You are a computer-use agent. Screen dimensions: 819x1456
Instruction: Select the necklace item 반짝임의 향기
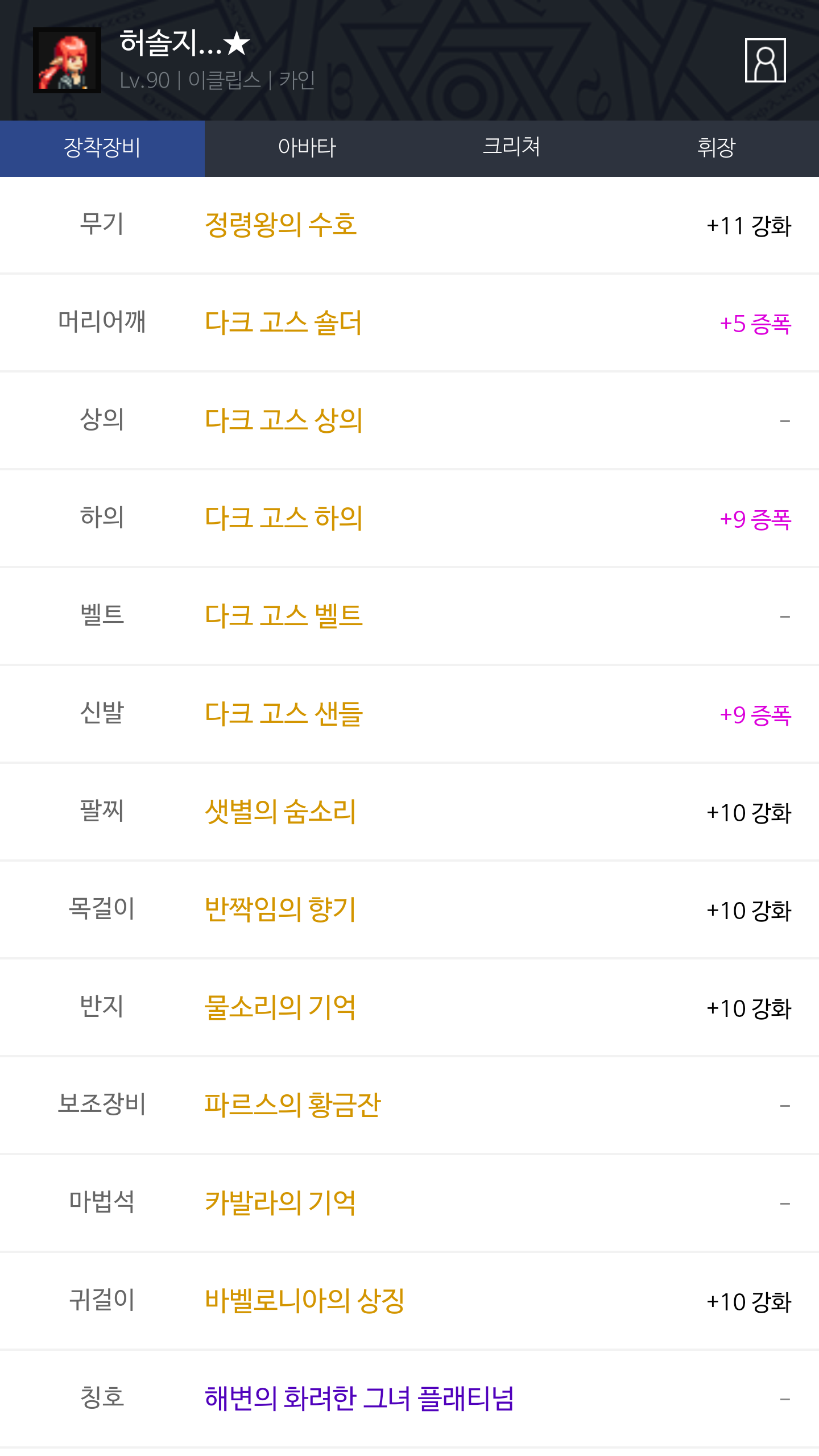280,910
